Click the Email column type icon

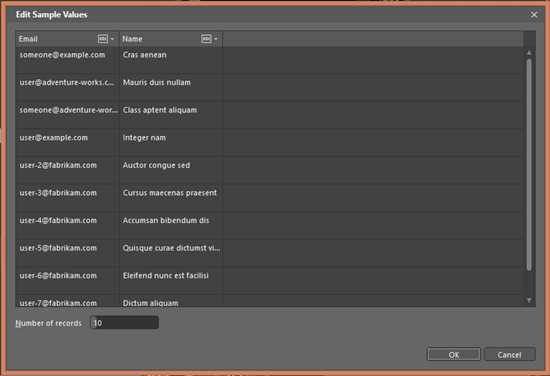102,39
